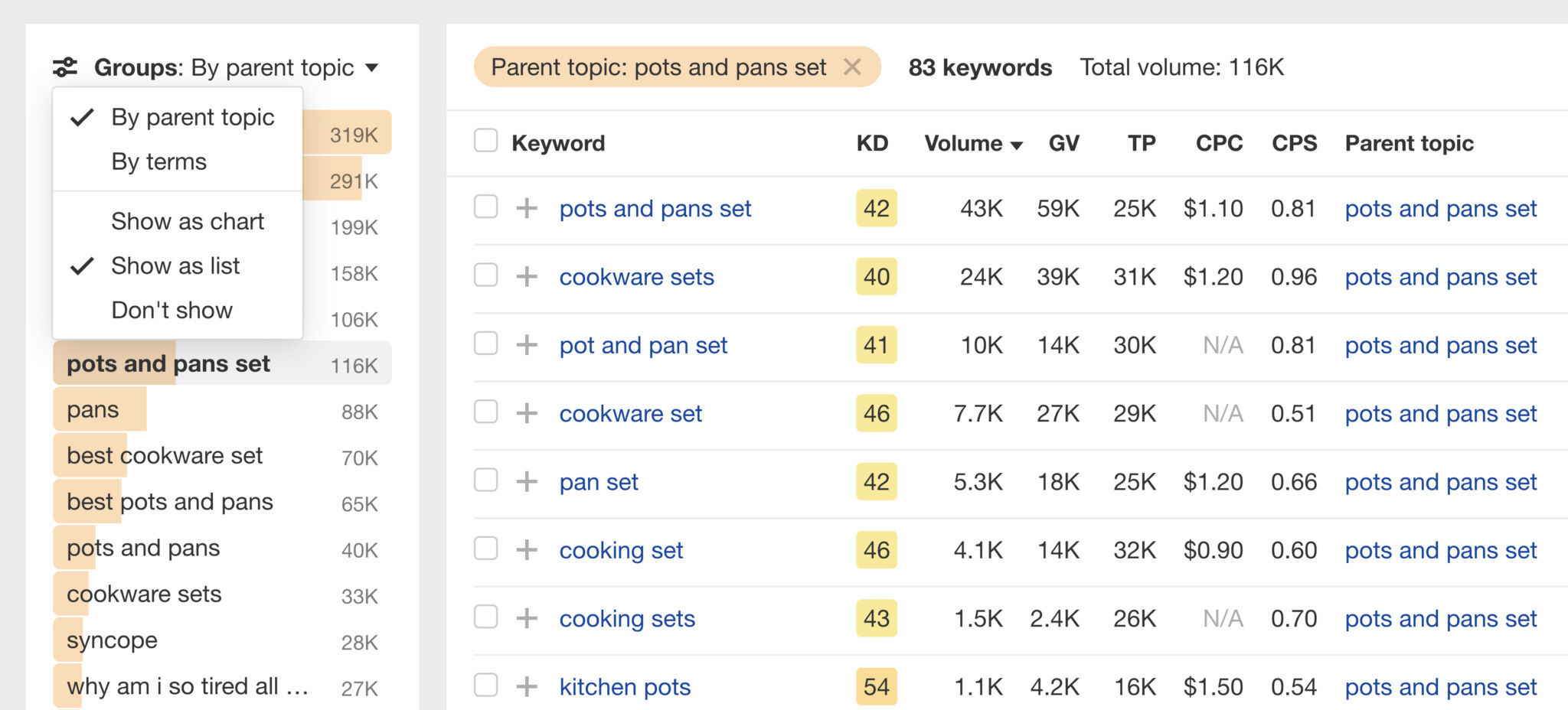The width and height of the screenshot is (1568, 710).
Task: Click the plus icon beside 'kitchen pots'
Action: click(526, 686)
